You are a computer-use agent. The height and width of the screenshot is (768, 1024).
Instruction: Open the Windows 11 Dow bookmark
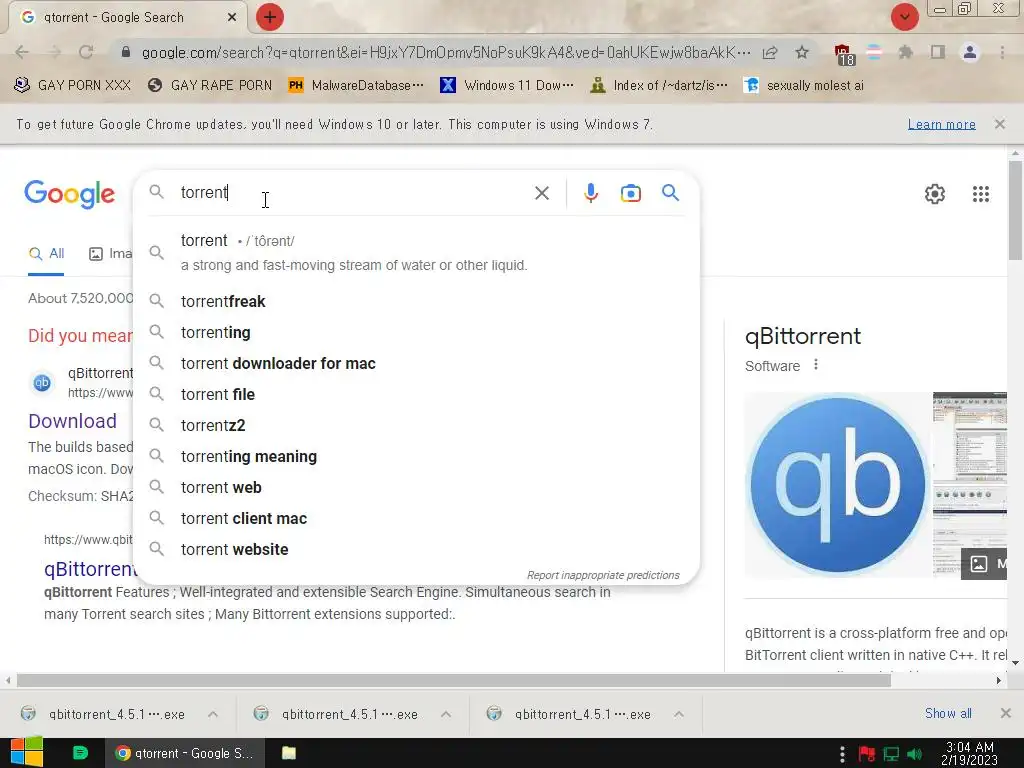pos(507,86)
